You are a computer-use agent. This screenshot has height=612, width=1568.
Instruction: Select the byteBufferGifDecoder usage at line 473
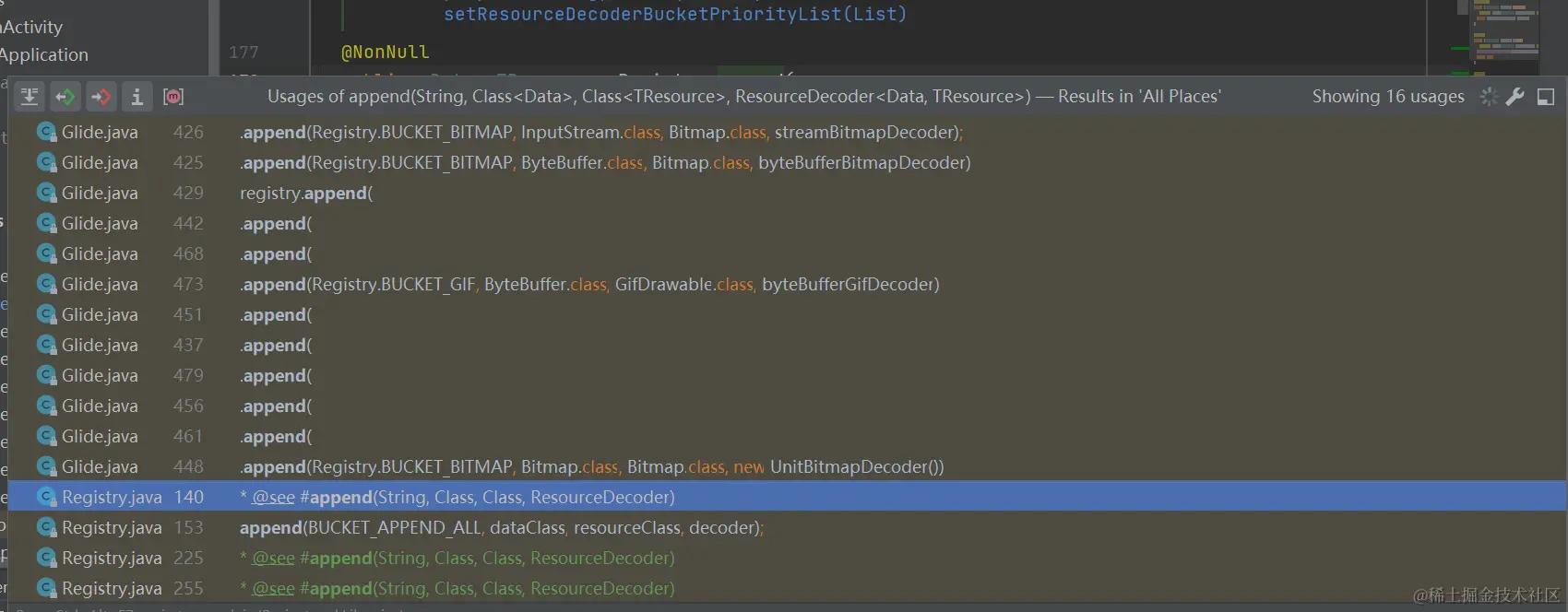(x=788, y=285)
